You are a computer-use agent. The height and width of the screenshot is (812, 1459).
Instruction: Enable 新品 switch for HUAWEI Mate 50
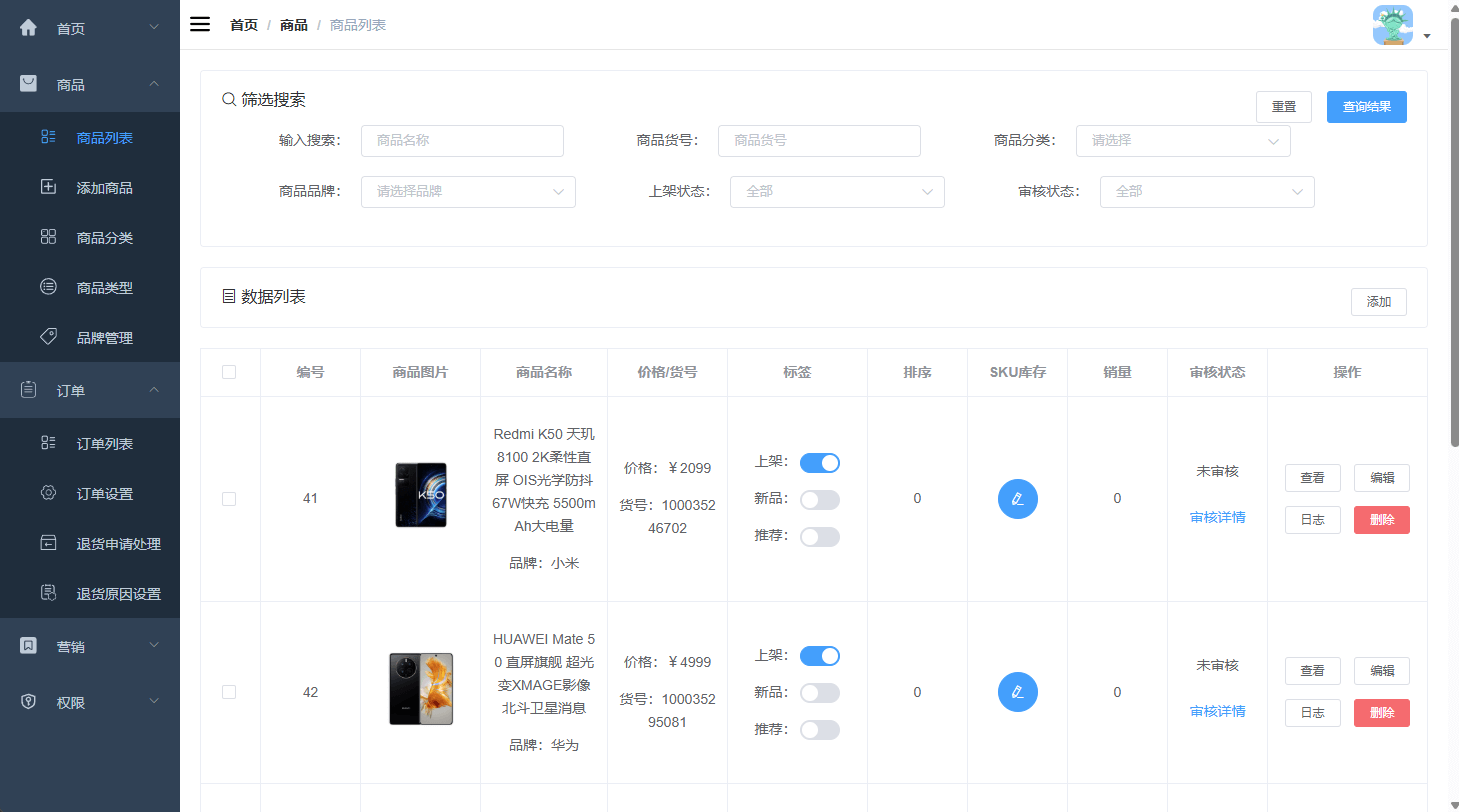(819, 693)
